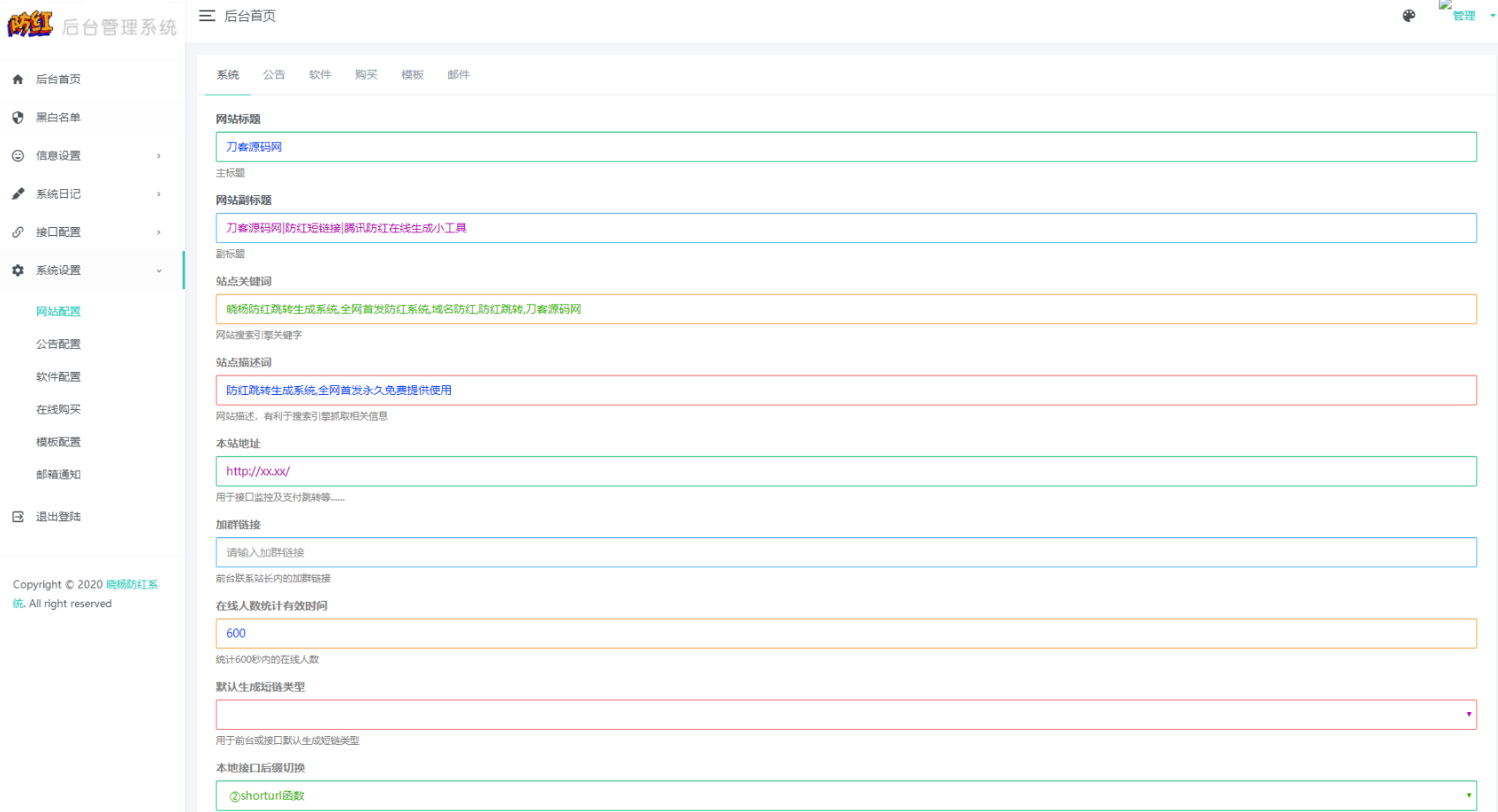Switch to the 系统 tab
This screenshot has height=812, width=1498.
tap(228, 75)
